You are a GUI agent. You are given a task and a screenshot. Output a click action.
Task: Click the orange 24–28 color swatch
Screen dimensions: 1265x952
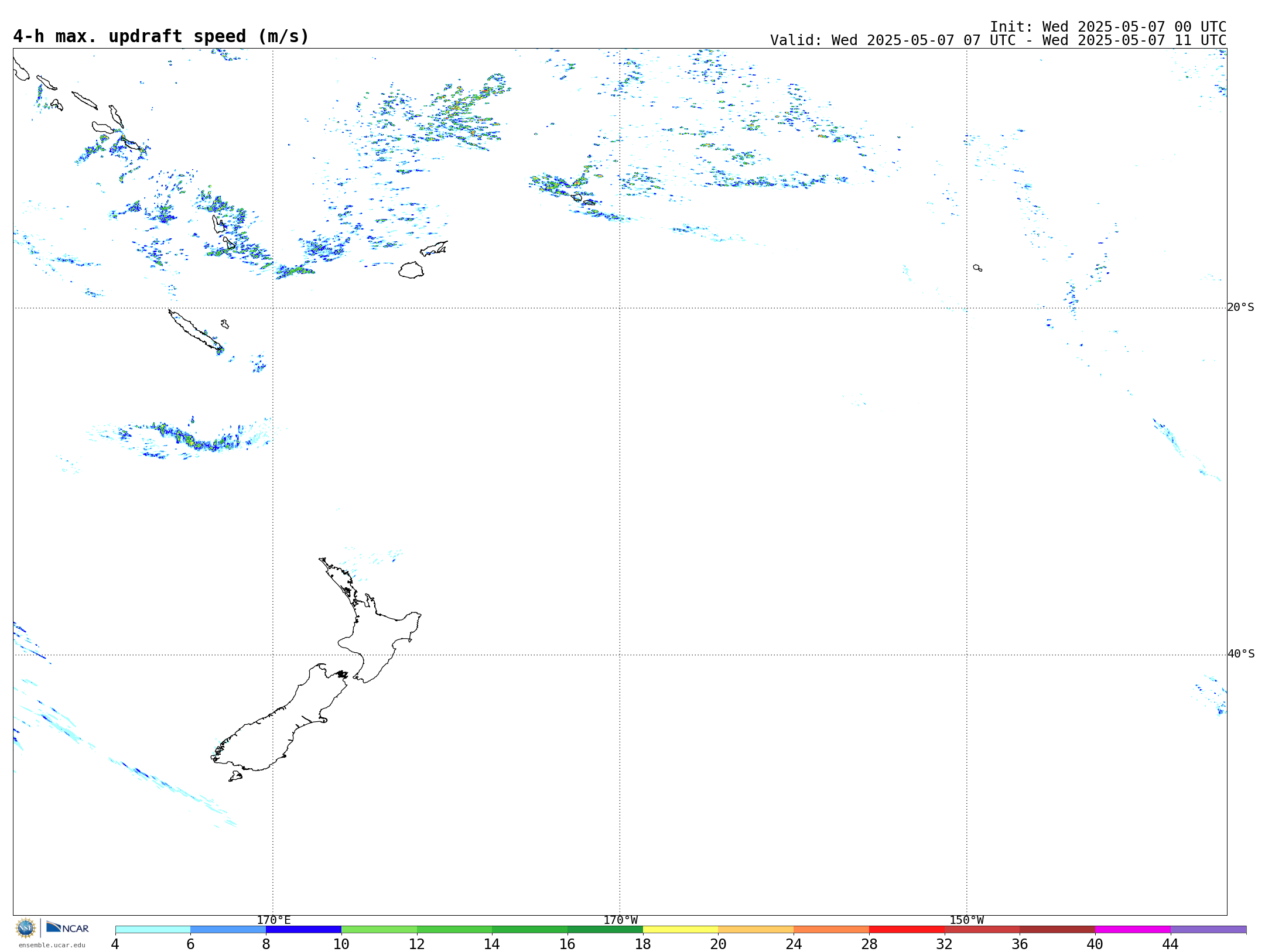point(832,930)
